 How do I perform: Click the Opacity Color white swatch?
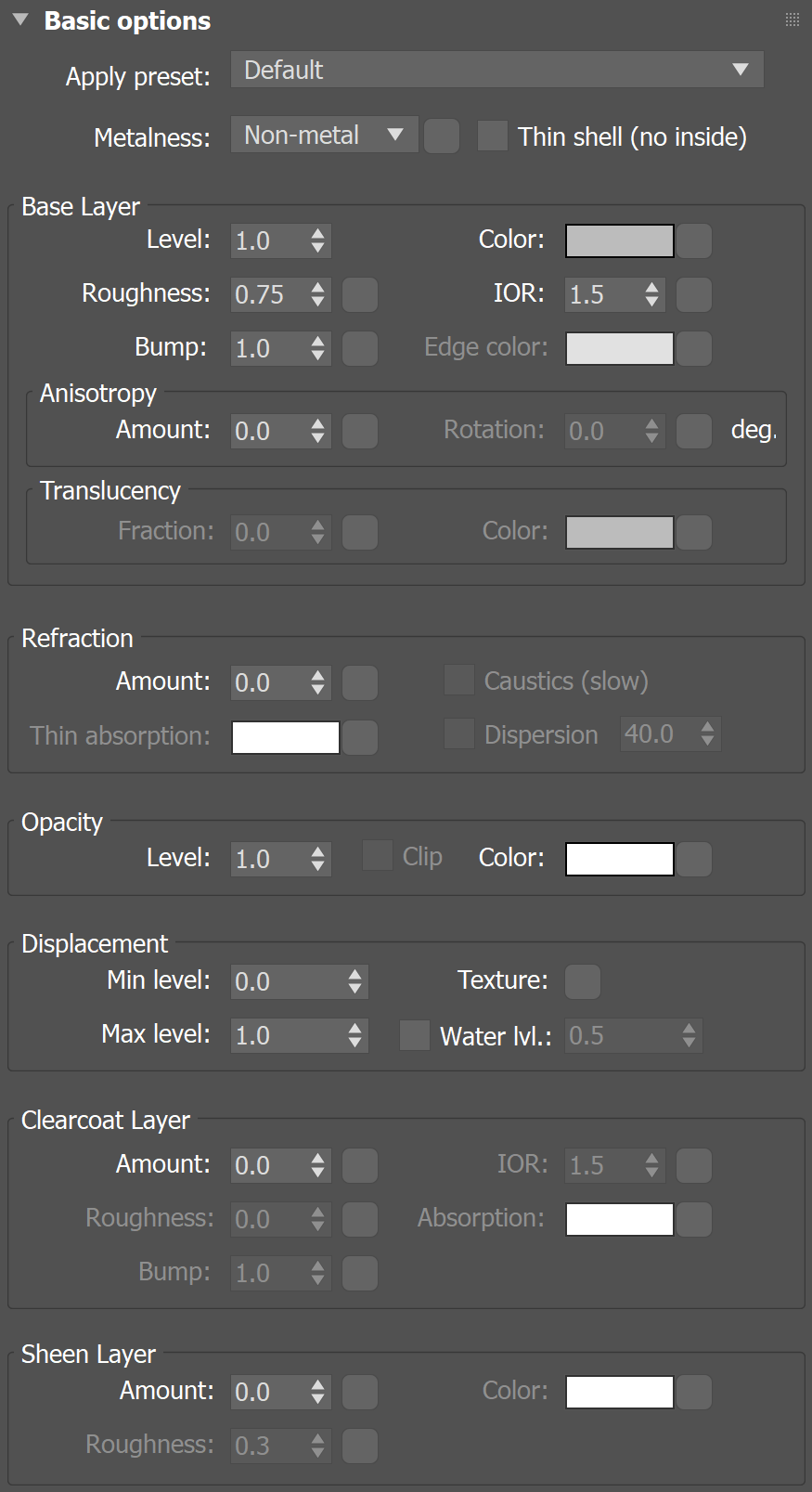point(619,859)
